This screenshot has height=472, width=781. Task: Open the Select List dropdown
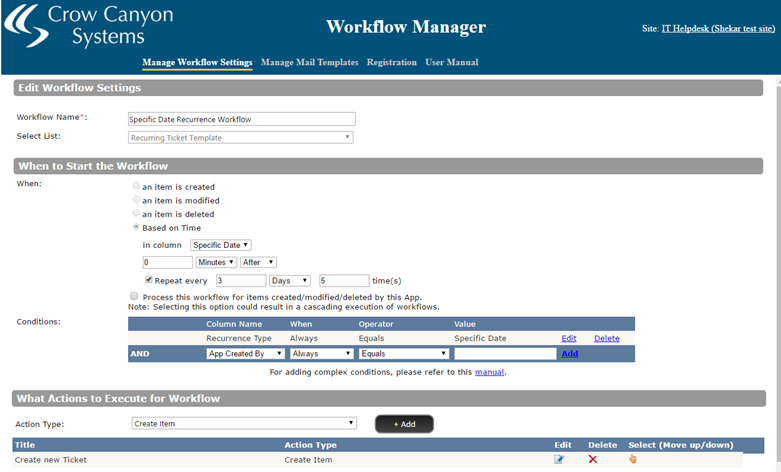point(241,137)
